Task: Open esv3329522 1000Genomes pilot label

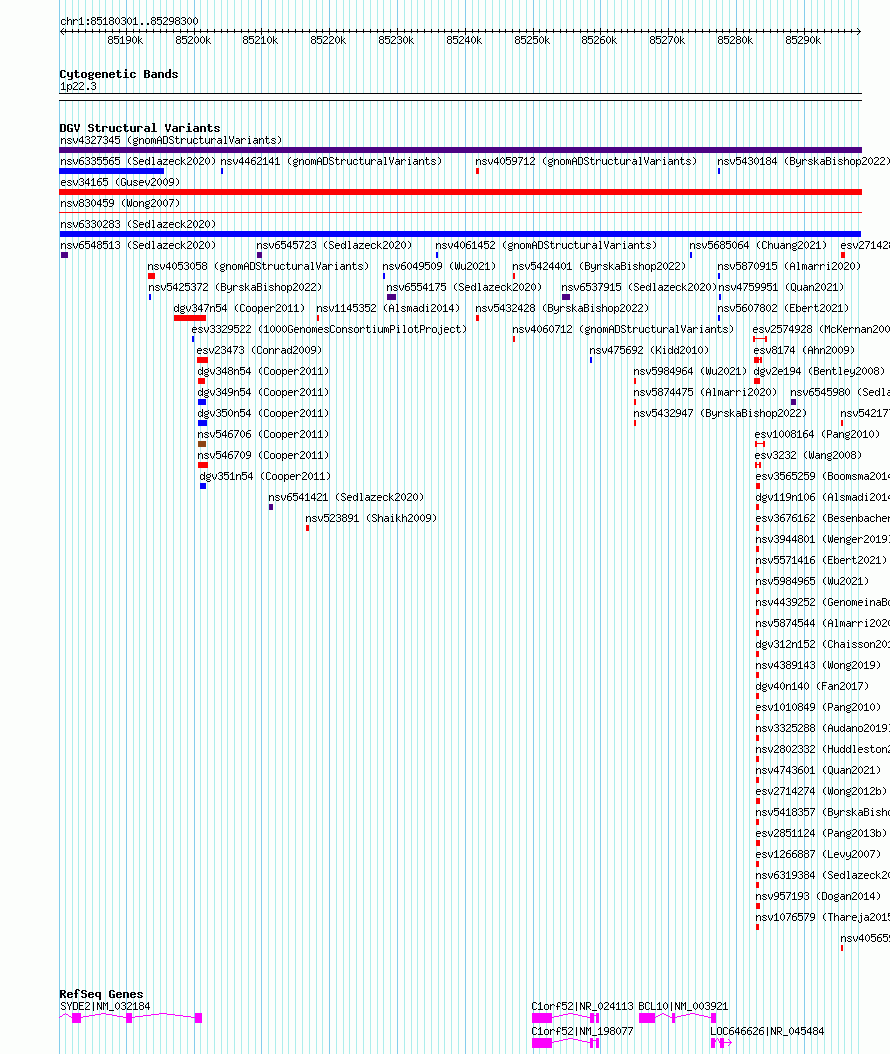Action: tap(329, 329)
